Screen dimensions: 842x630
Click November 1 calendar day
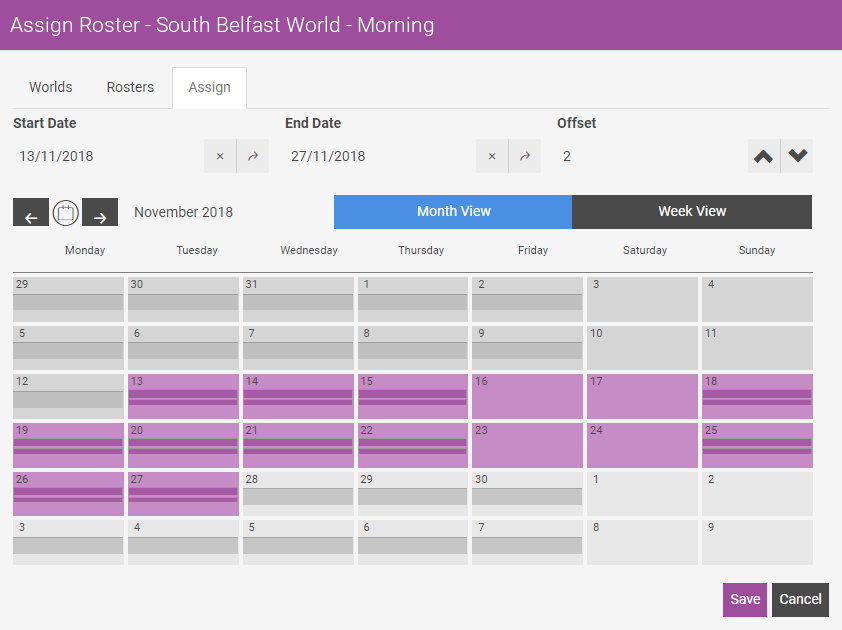coord(413,299)
